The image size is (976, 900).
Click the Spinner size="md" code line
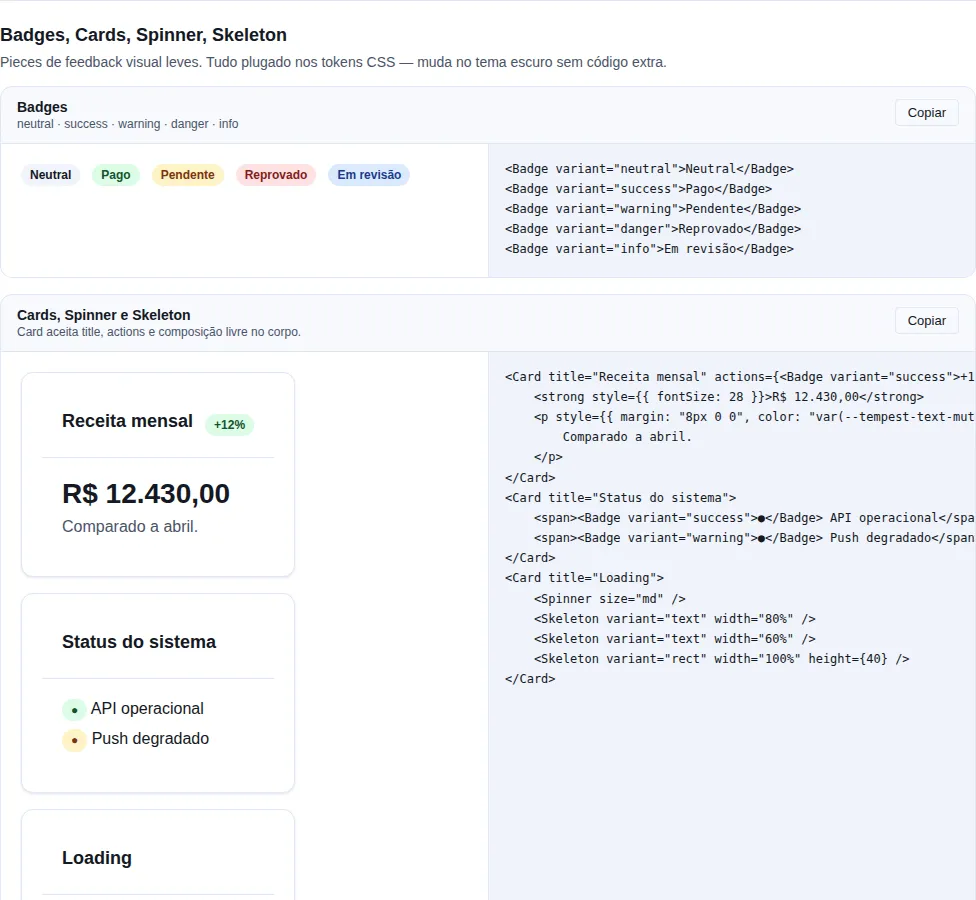(609, 599)
